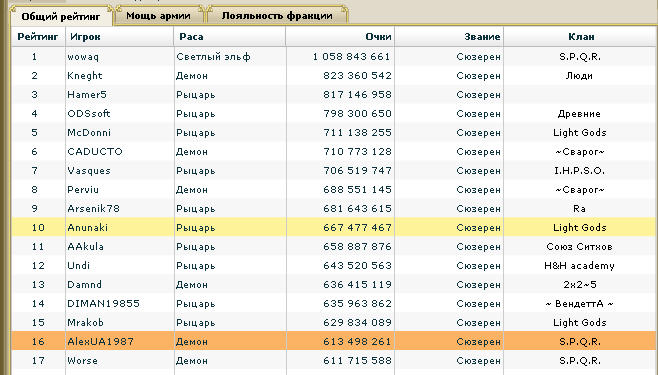
Task: Sort by the Очки column header
Action: [x=378, y=37]
